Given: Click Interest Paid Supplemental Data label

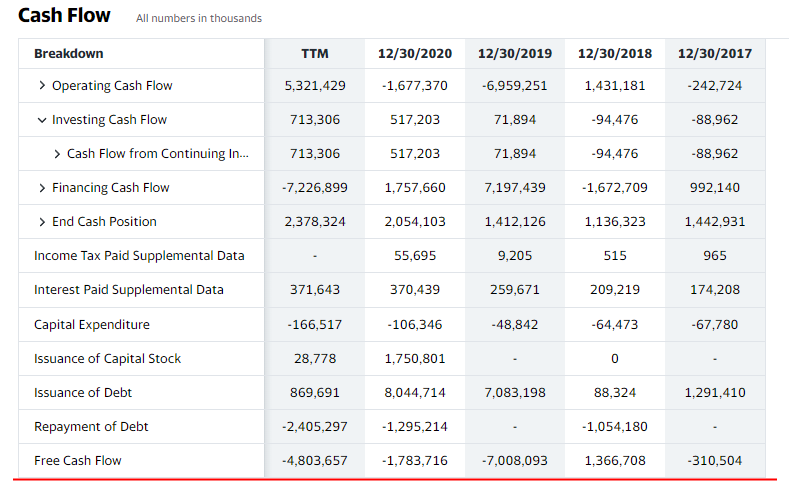Looking at the screenshot, I should click(129, 290).
